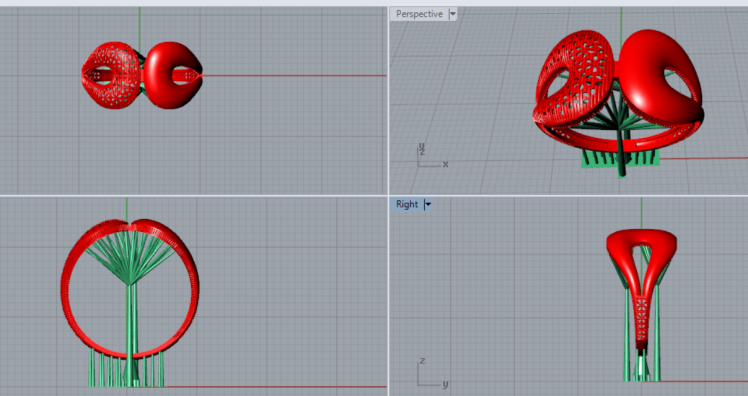
Task: Pick the green branching supports inside the ring
Action: tap(131, 258)
